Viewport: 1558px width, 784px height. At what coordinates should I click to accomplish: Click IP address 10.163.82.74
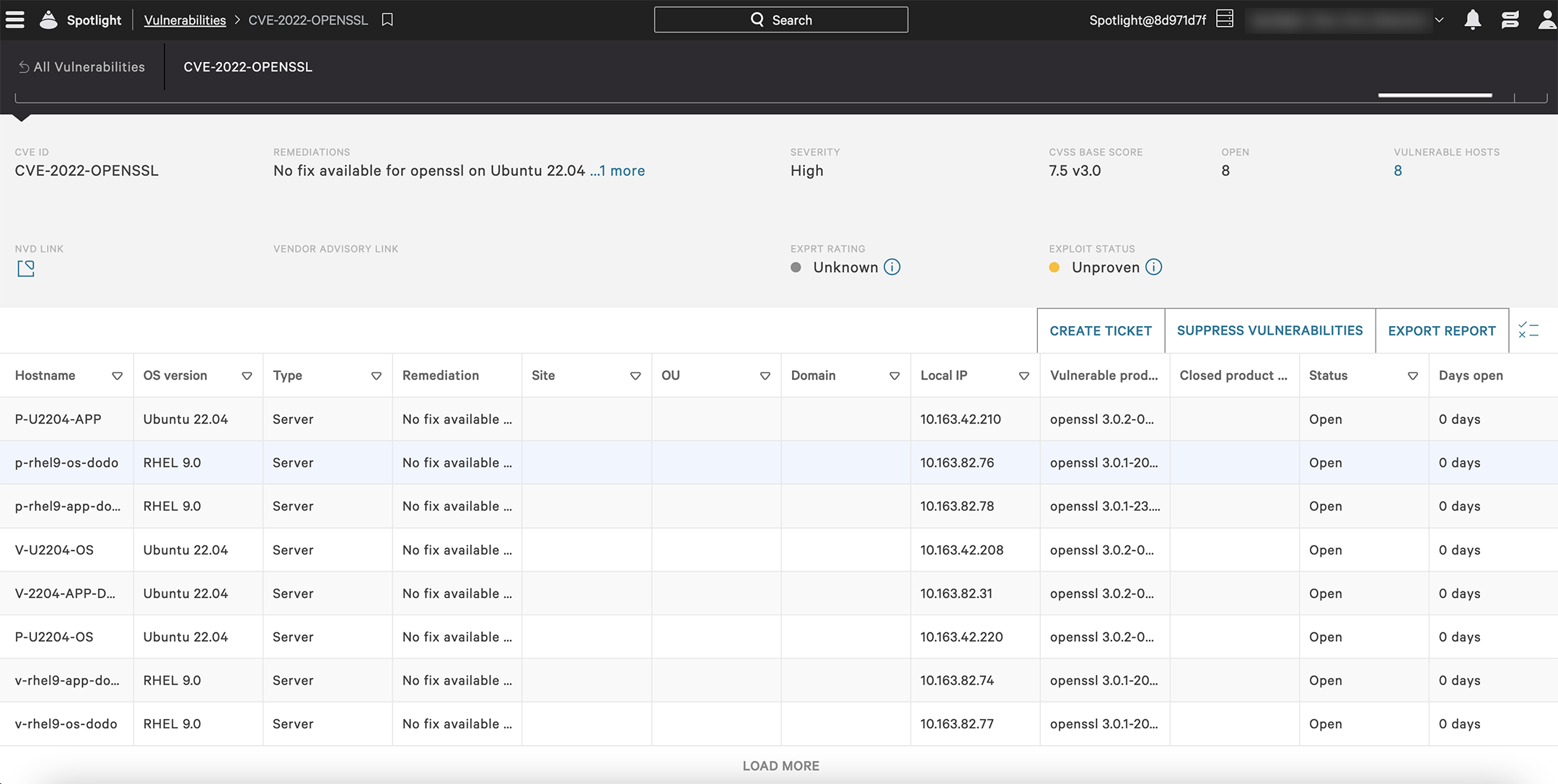coord(956,681)
